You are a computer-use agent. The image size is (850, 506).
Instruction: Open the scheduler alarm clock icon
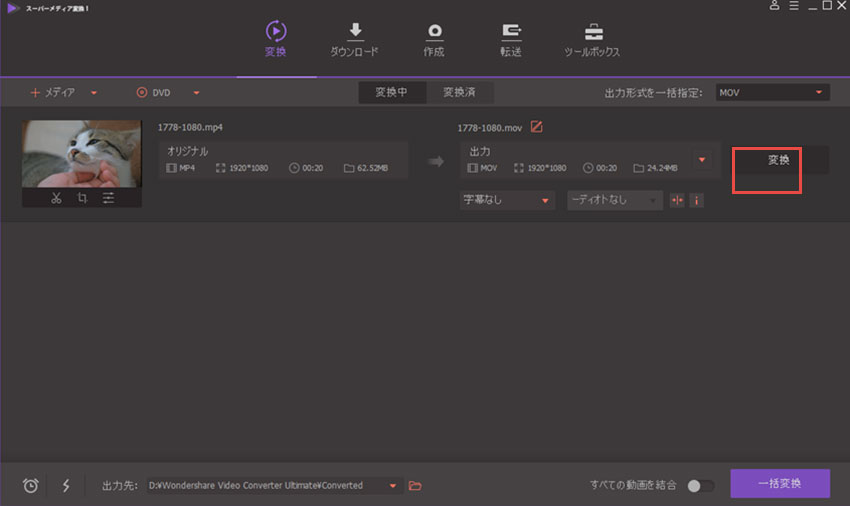pyautogui.click(x=31, y=485)
